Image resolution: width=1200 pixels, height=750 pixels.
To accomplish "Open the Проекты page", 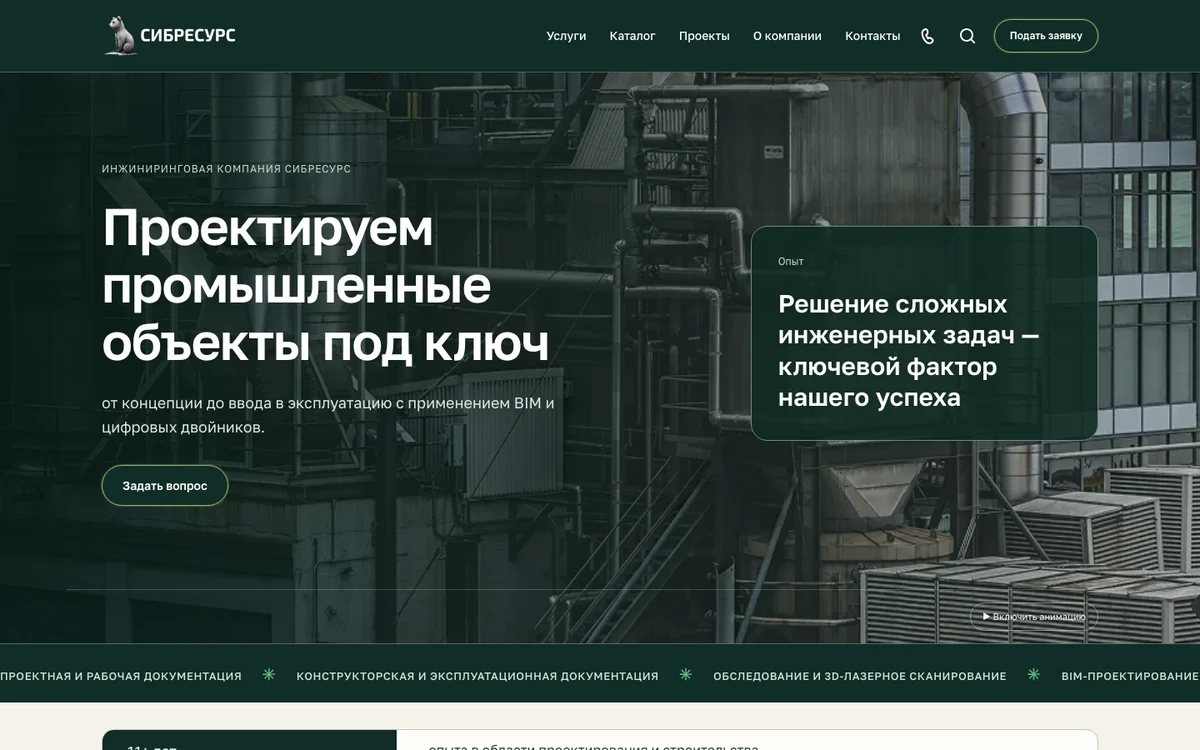I will pyautogui.click(x=704, y=36).
